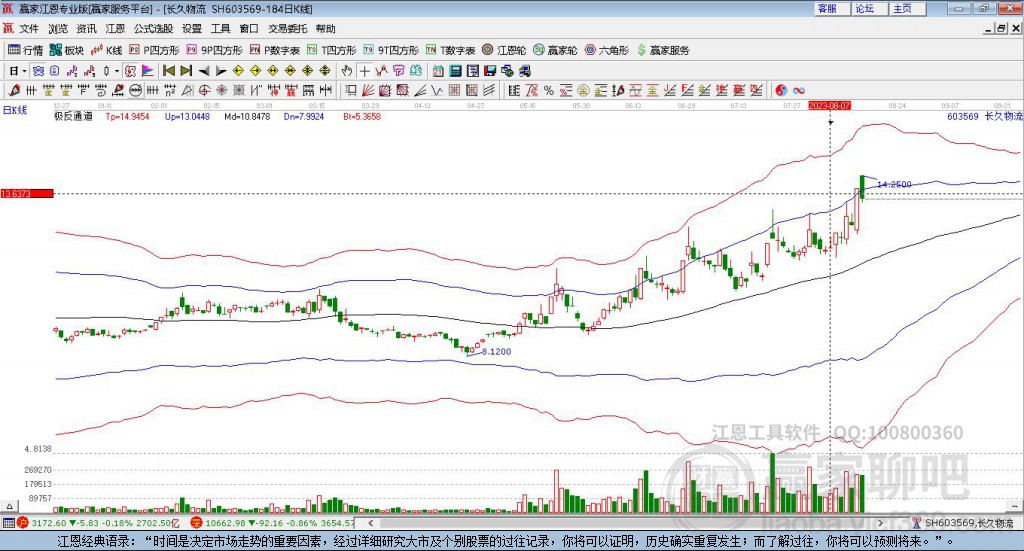Click the red 13.6373 price label
The image size is (1024, 551).
click(x=27, y=194)
